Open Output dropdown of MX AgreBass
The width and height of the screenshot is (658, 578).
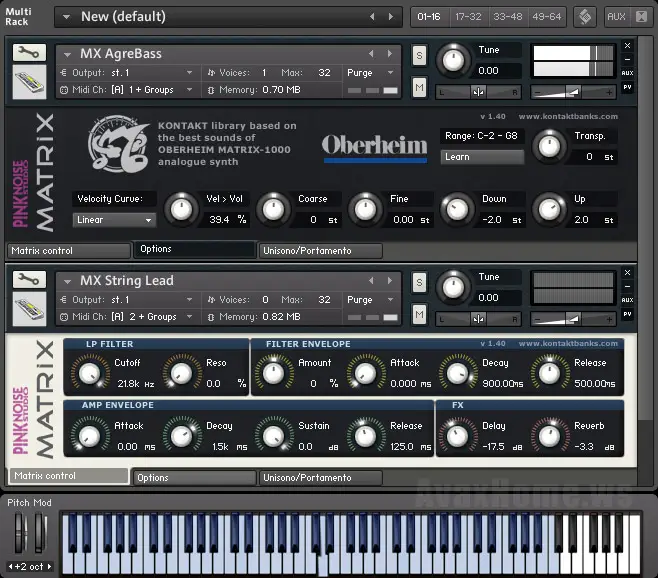click(x=189, y=73)
